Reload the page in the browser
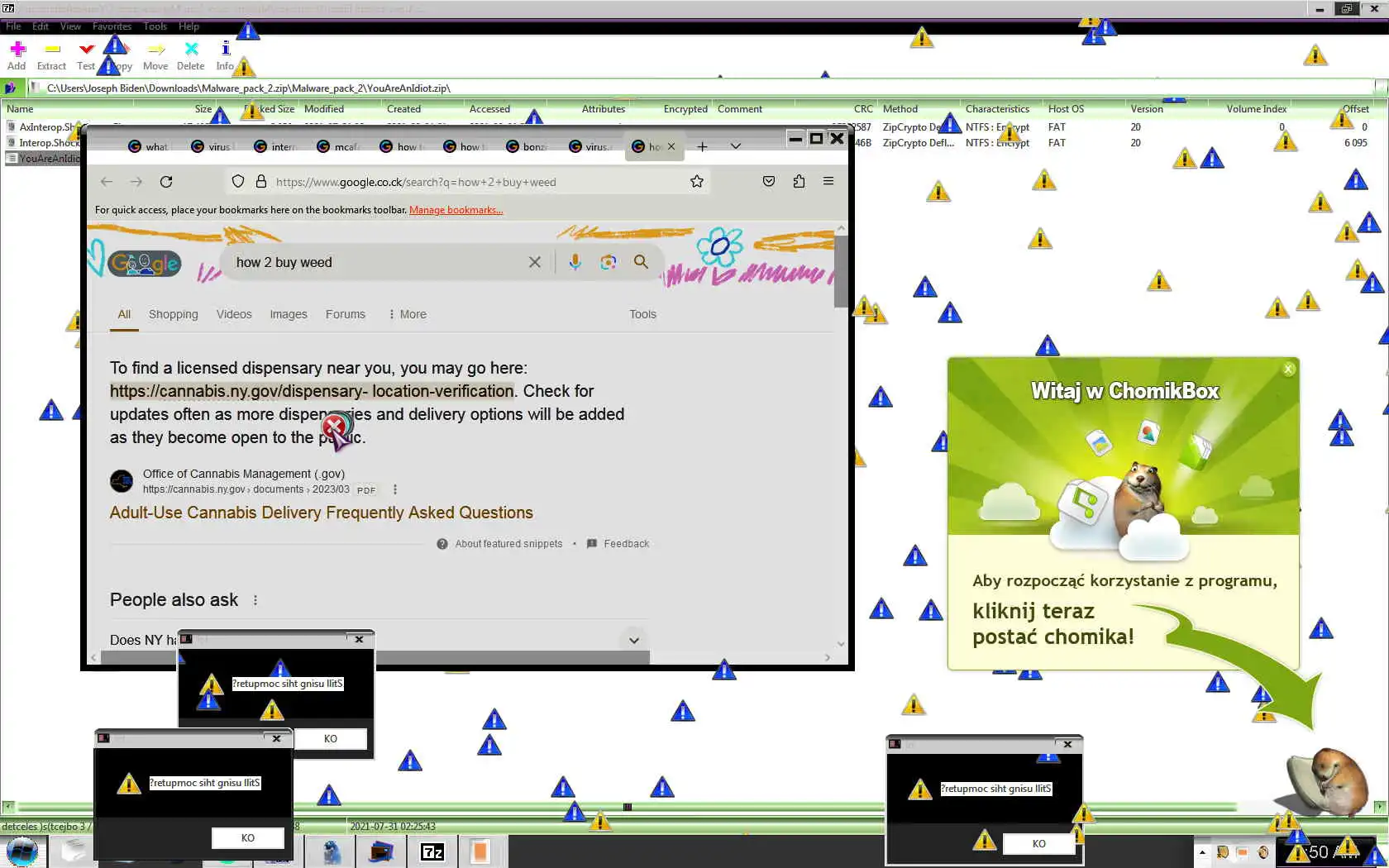 point(166,182)
